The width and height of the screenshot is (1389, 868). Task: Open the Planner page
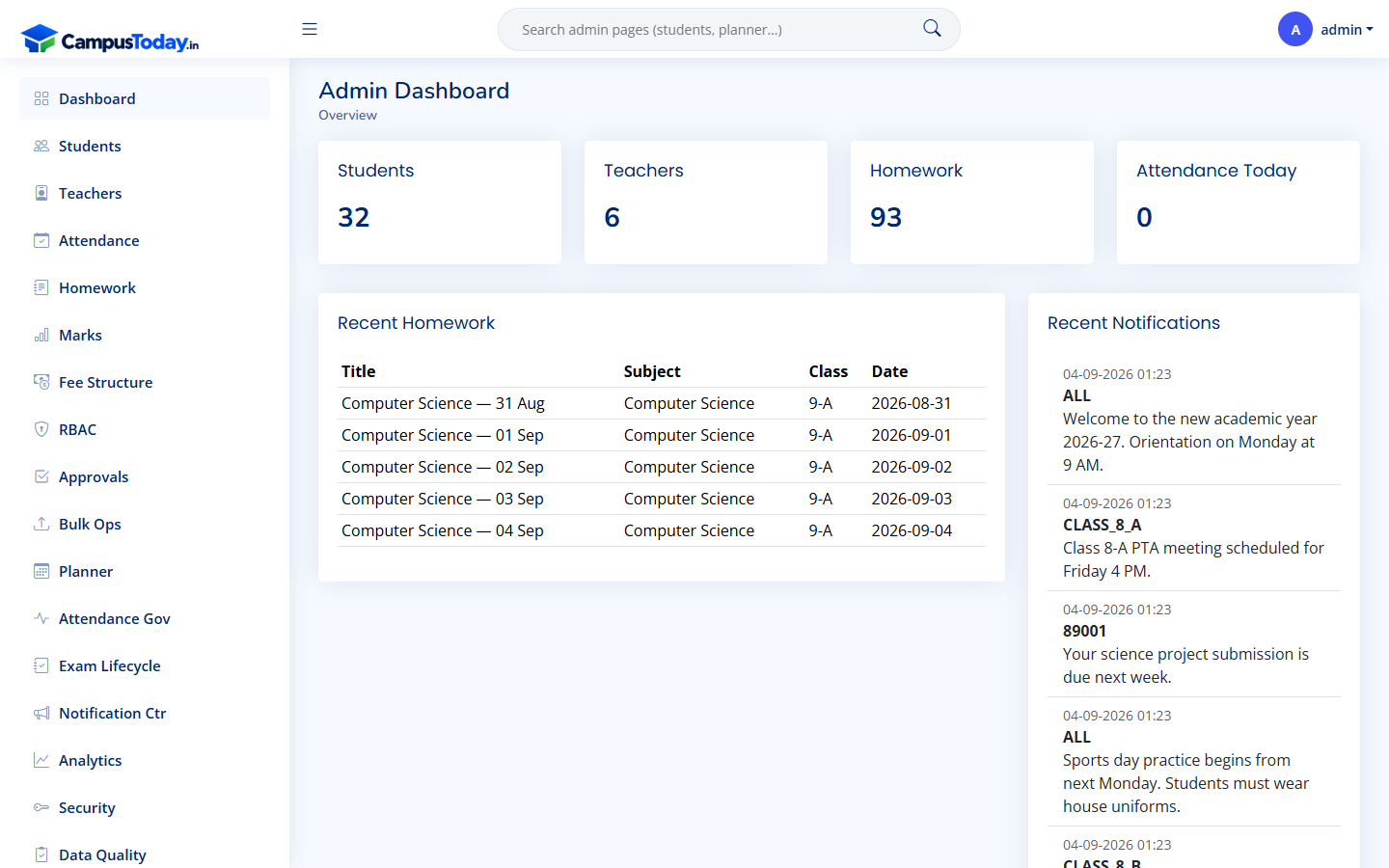(x=145, y=571)
